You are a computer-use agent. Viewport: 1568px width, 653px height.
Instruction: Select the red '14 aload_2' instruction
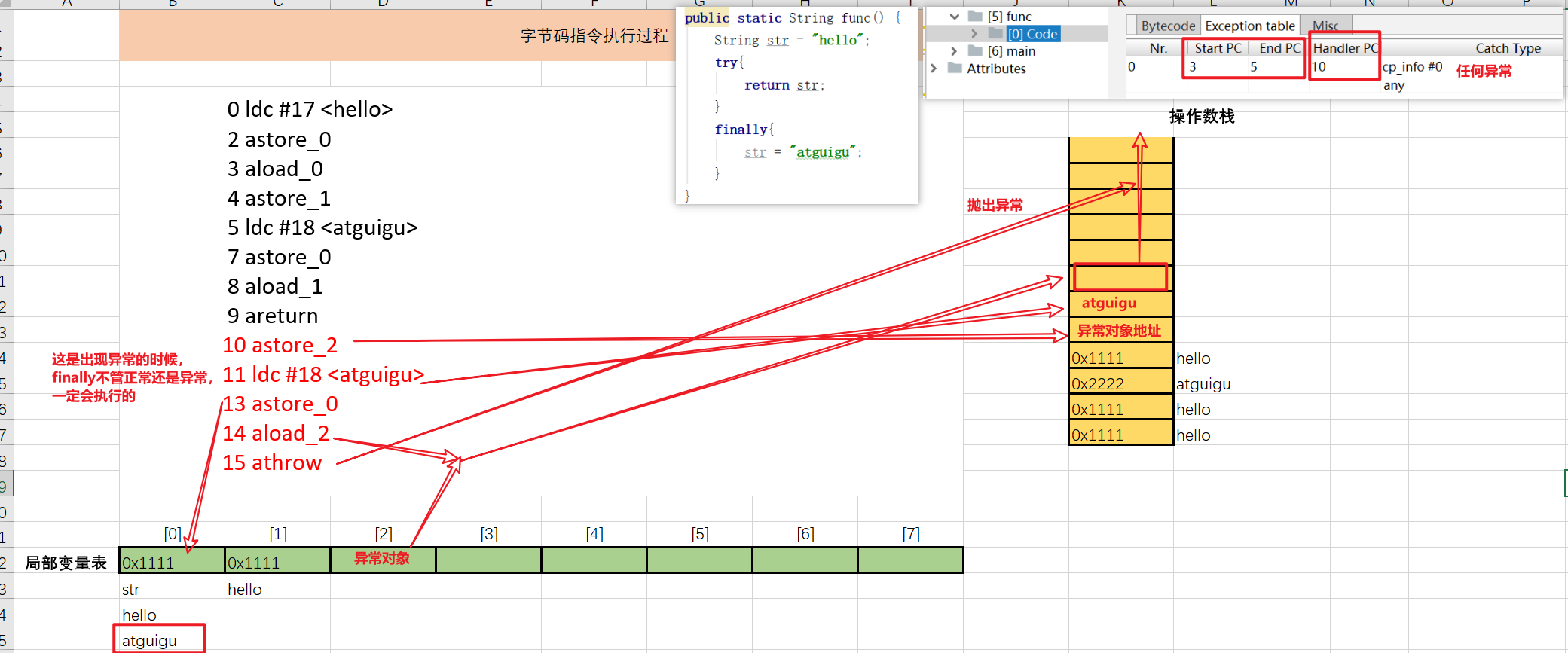276,433
